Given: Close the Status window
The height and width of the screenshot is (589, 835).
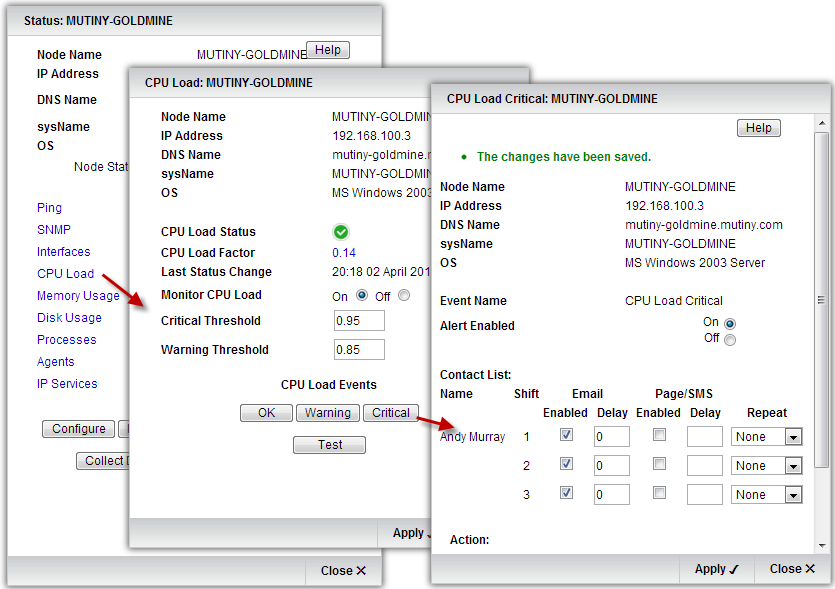Looking at the screenshot, I should [x=343, y=571].
